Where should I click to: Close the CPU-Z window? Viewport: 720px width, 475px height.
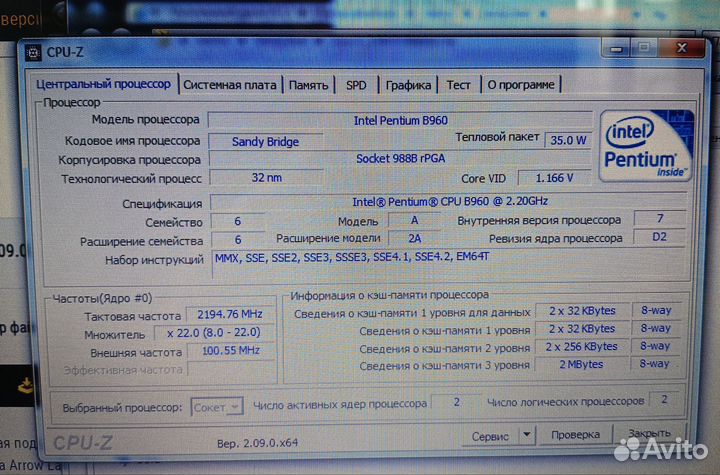point(681,47)
